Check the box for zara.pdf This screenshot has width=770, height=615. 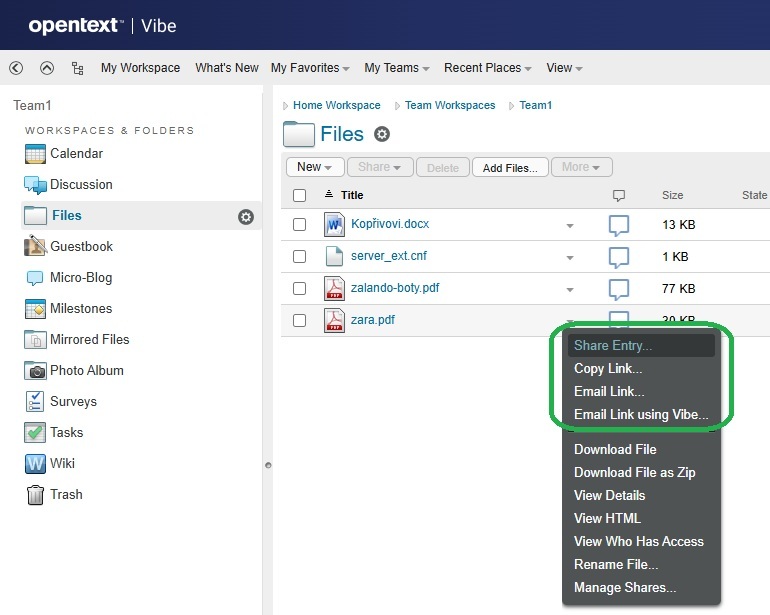299,320
